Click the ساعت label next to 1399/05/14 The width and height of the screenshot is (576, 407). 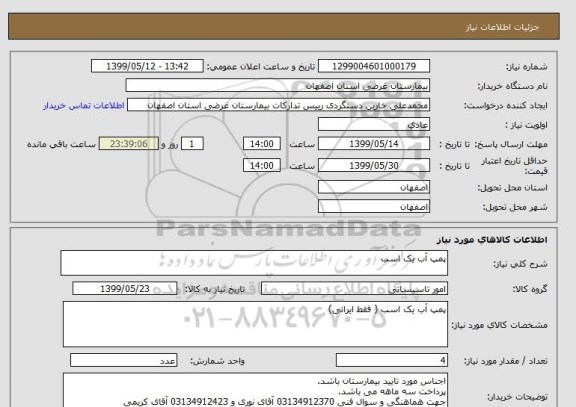click(x=302, y=144)
